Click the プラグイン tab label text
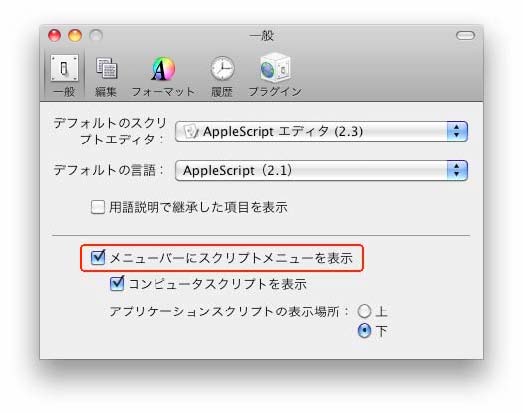Viewport: 523px width, 413px height. pyautogui.click(x=275, y=91)
